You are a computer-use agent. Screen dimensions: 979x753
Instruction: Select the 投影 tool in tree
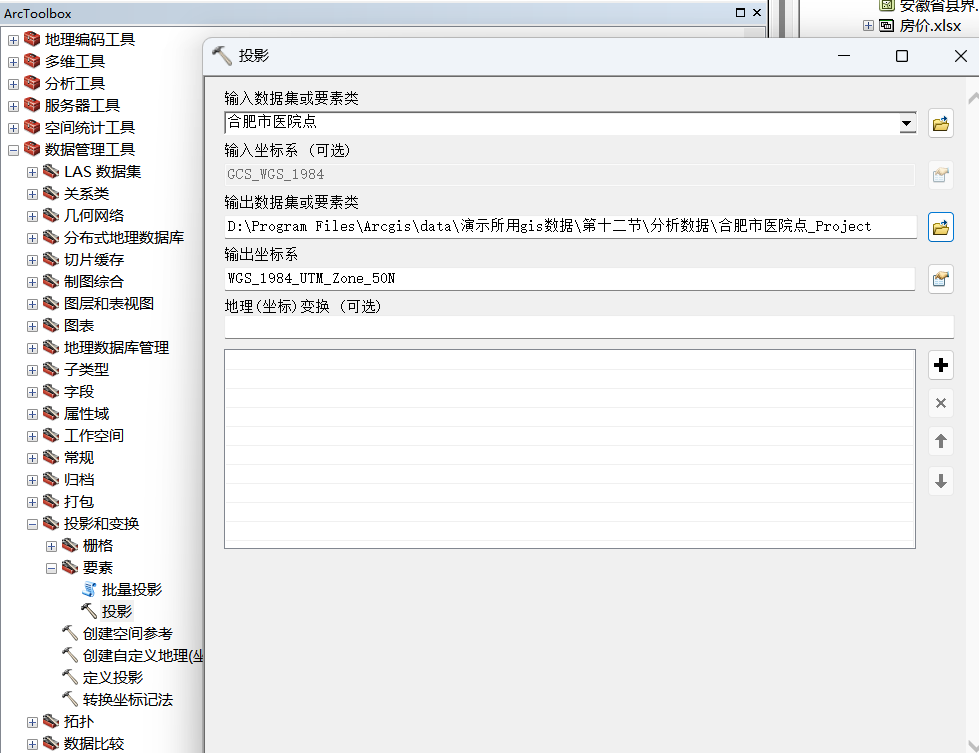point(117,611)
